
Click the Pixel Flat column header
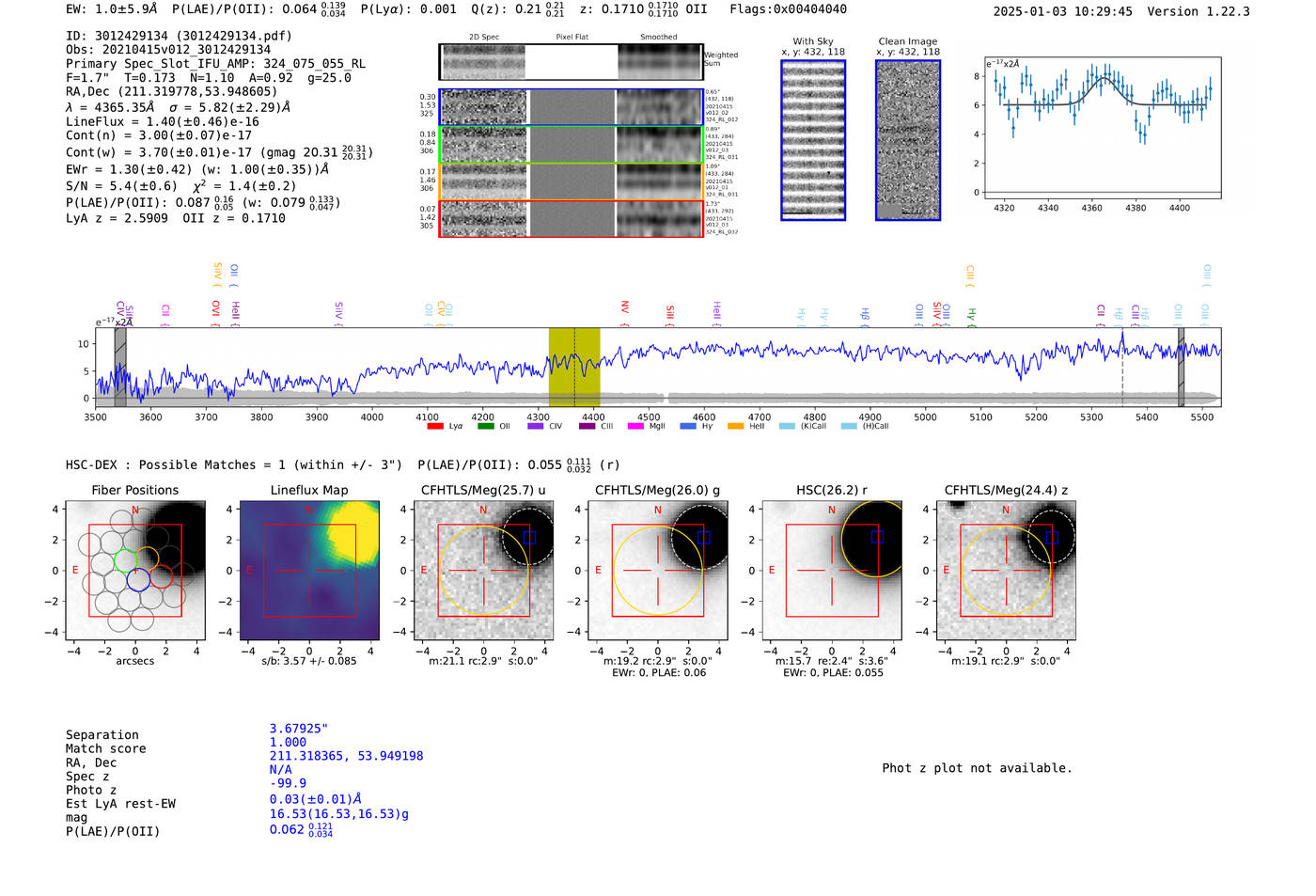(x=572, y=38)
